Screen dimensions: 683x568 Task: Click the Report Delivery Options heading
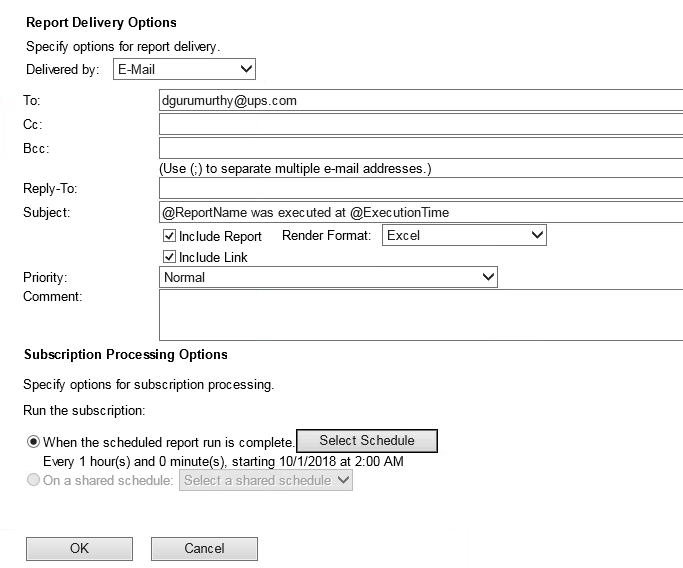point(100,22)
